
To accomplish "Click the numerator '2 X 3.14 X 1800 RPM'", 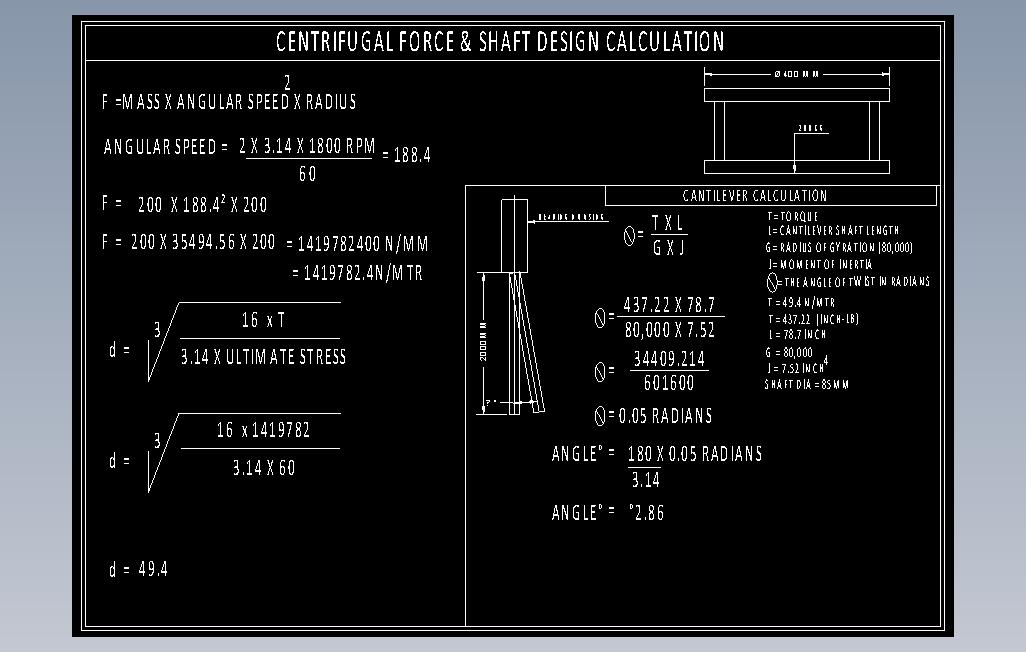I will [307, 145].
